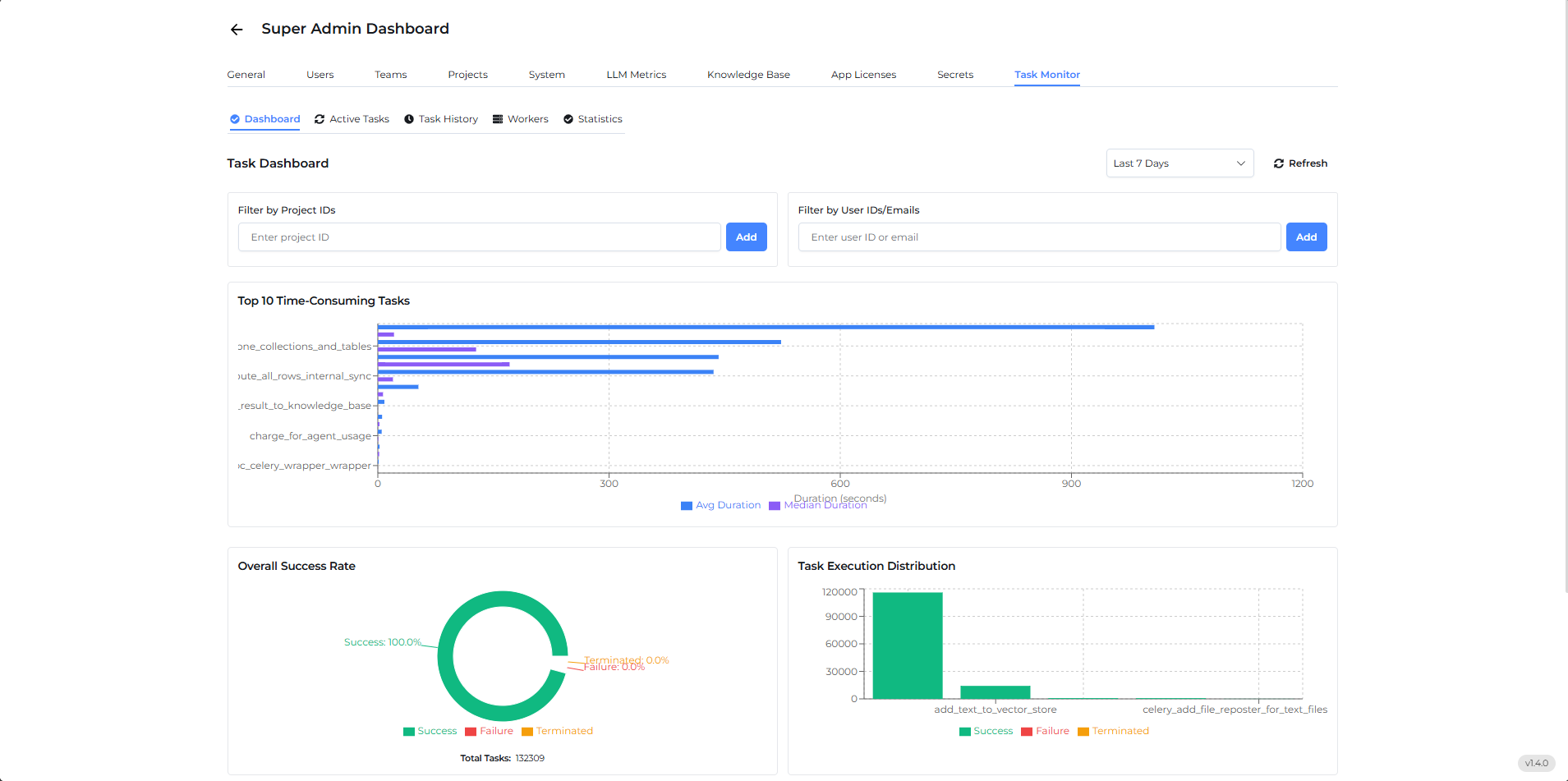The image size is (1568, 781).
Task: Open the Active Tasks sub-tab
Action: coord(352,119)
